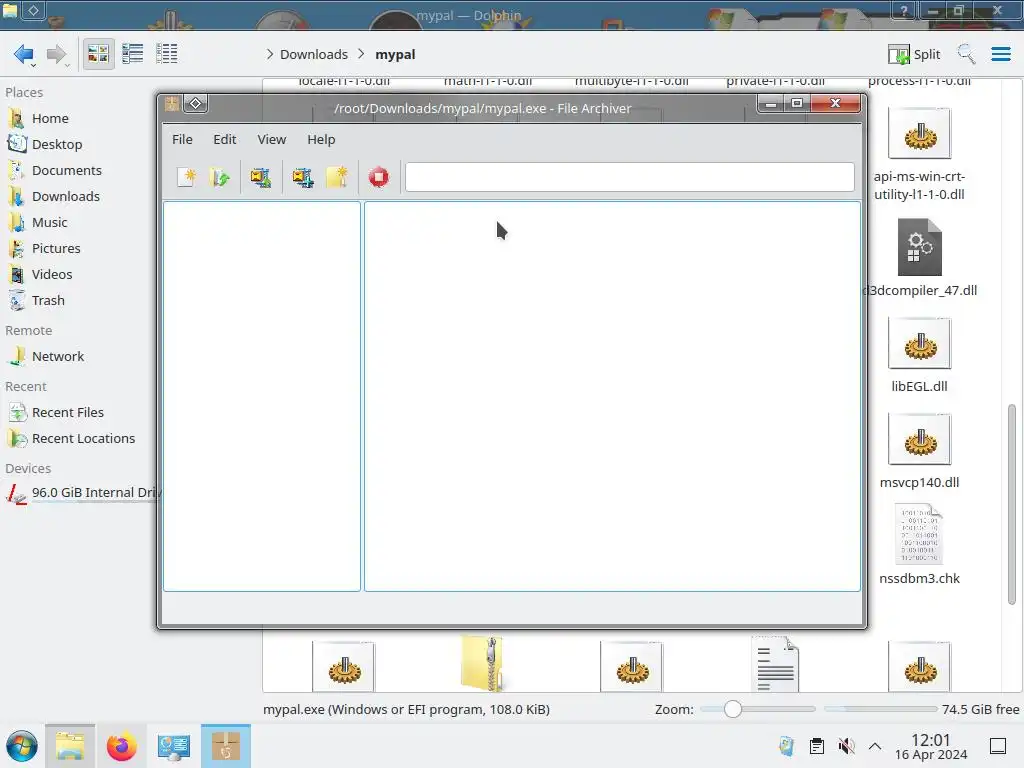Open View menu in File Archiver

[x=272, y=139]
